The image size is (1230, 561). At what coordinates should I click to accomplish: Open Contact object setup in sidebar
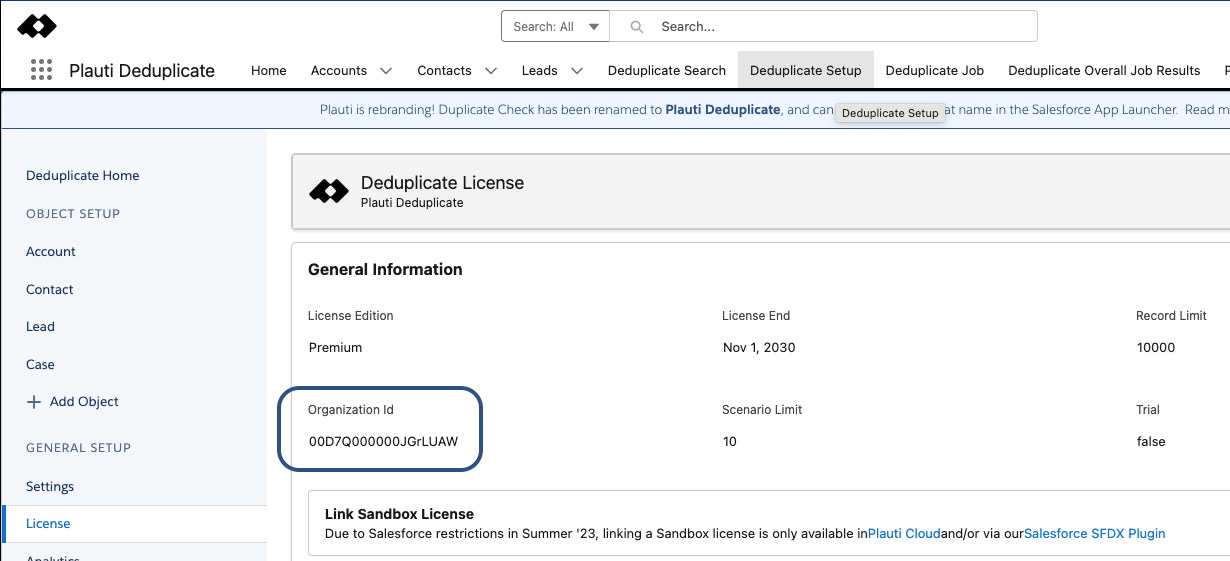pos(50,290)
